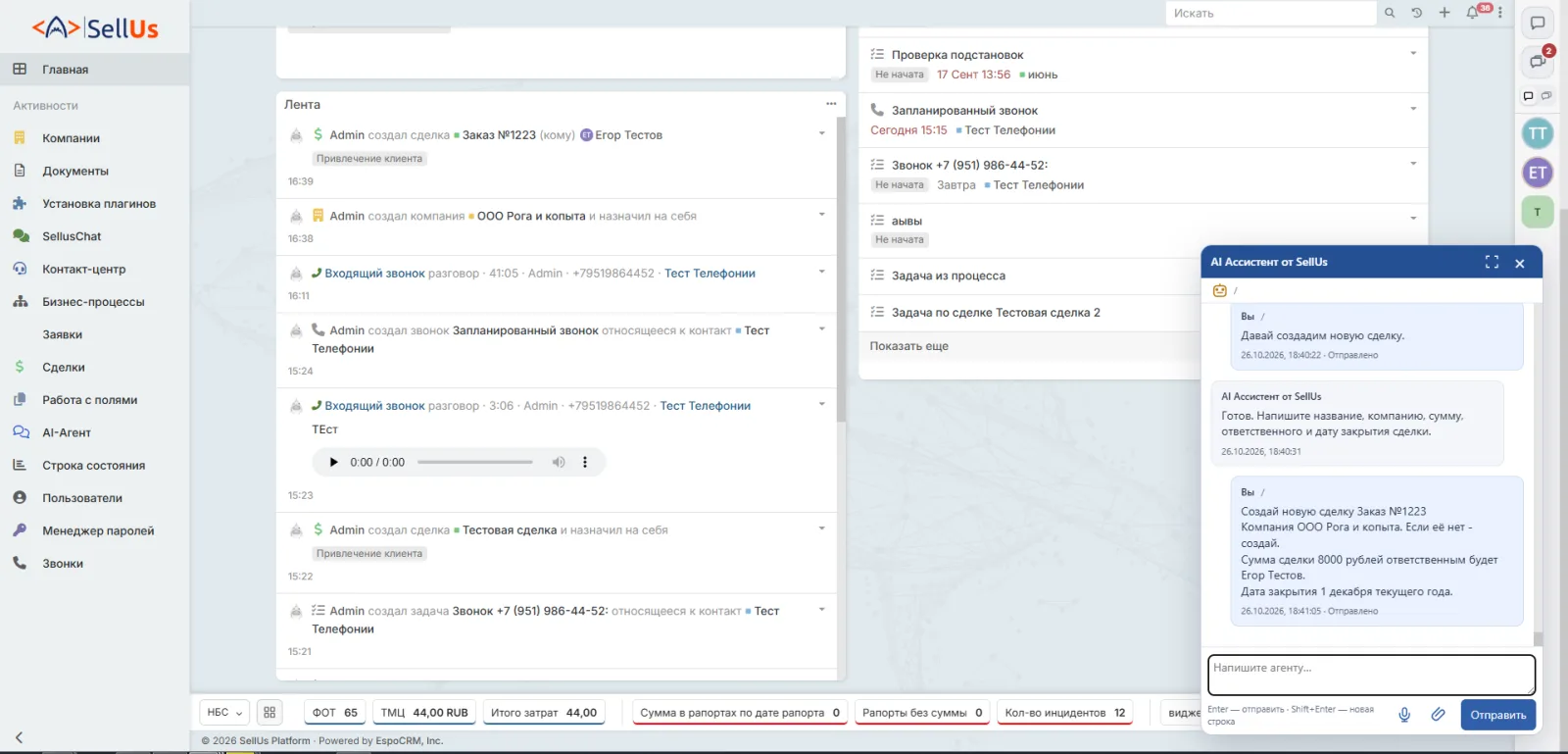Open Заказ №1223 deal link

[499, 135]
